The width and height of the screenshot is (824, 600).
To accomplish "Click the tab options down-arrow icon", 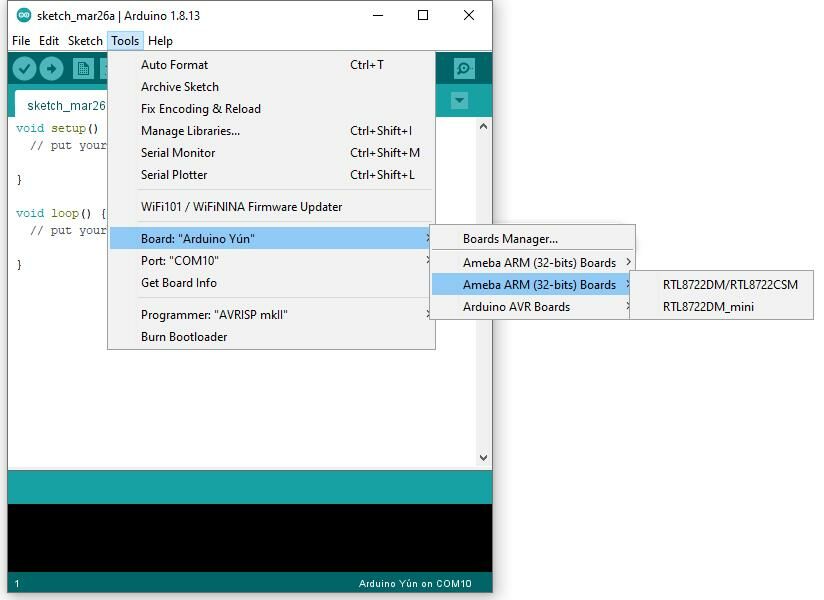I will click(459, 101).
